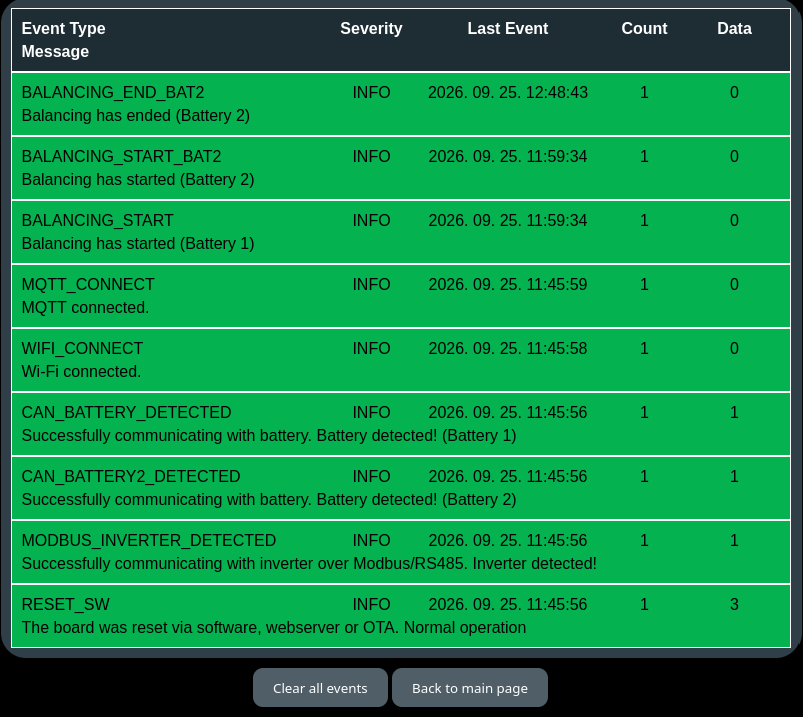Image resolution: width=803 pixels, height=717 pixels.
Task: Click the CAN_BATTERY2_DETECTED event name
Action: coord(131,476)
